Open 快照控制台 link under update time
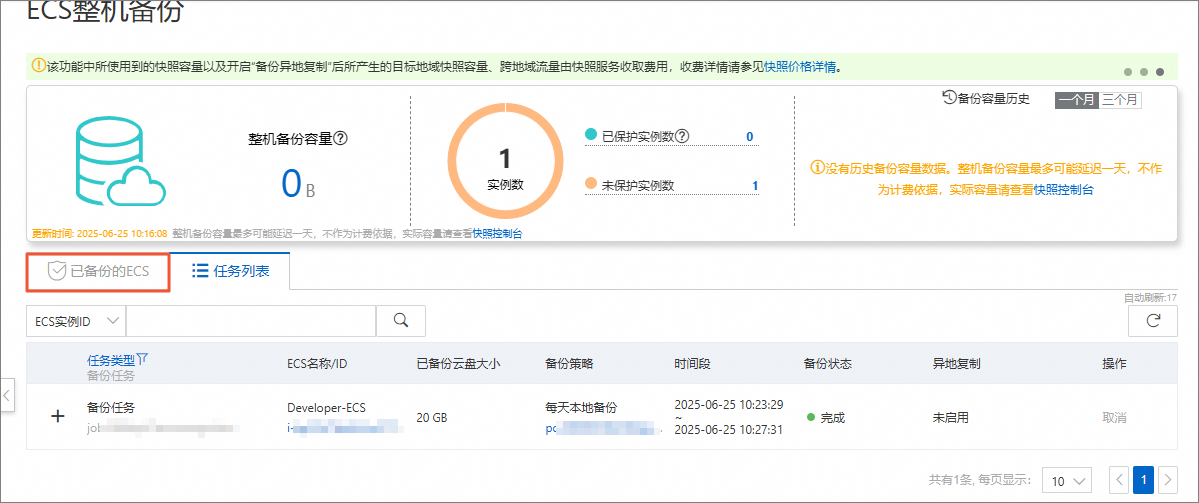The width and height of the screenshot is (1199, 503). (x=497, y=233)
